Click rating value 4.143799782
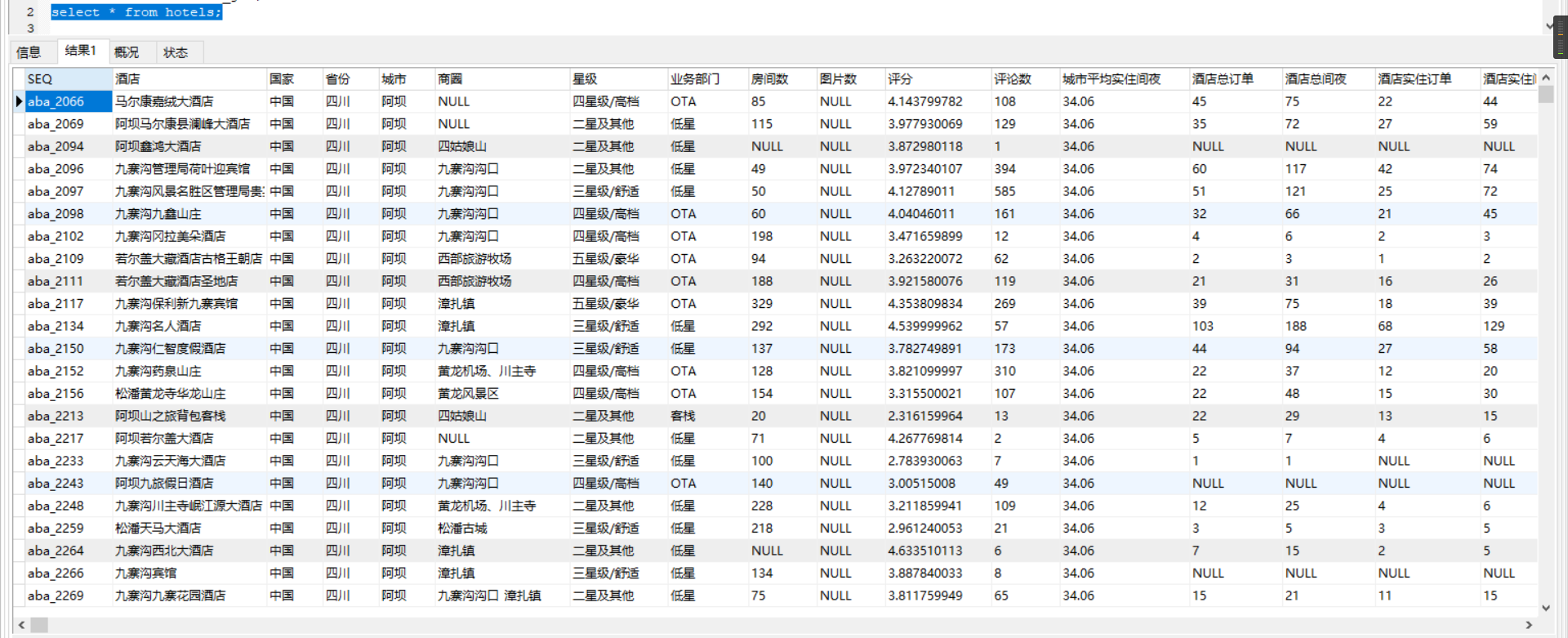The height and width of the screenshot is (638, 1568). 925,102
